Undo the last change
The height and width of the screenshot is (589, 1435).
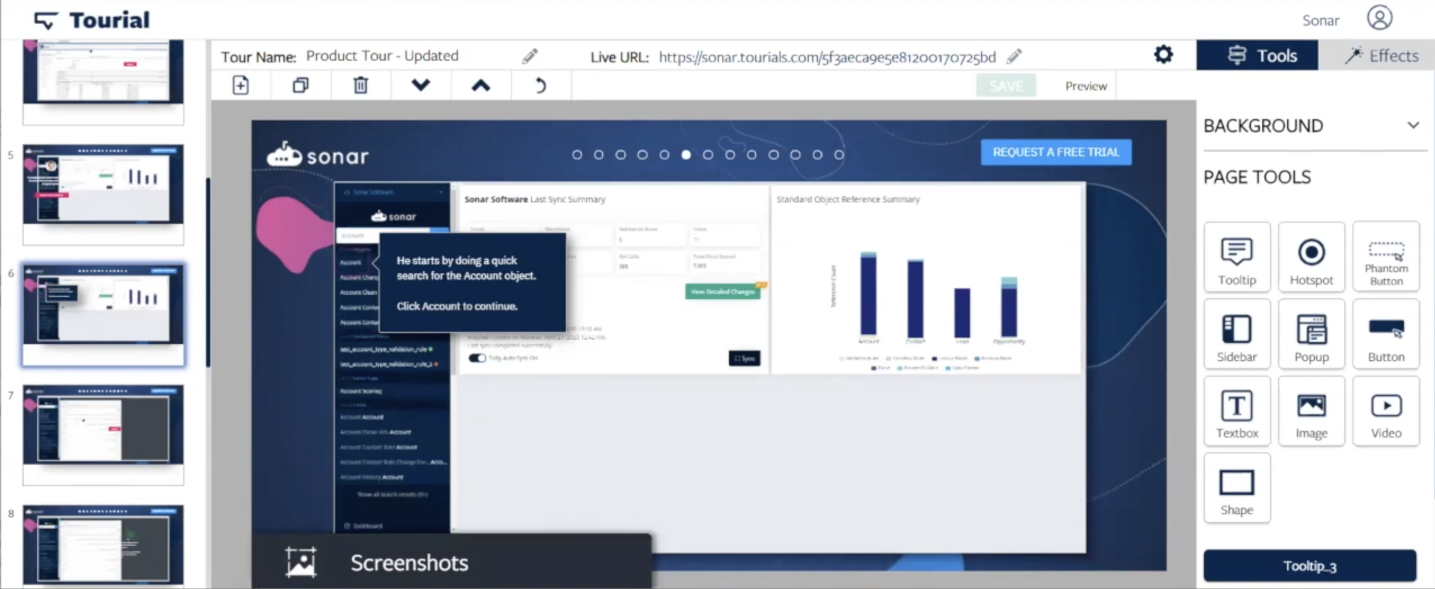pos(540,85)
